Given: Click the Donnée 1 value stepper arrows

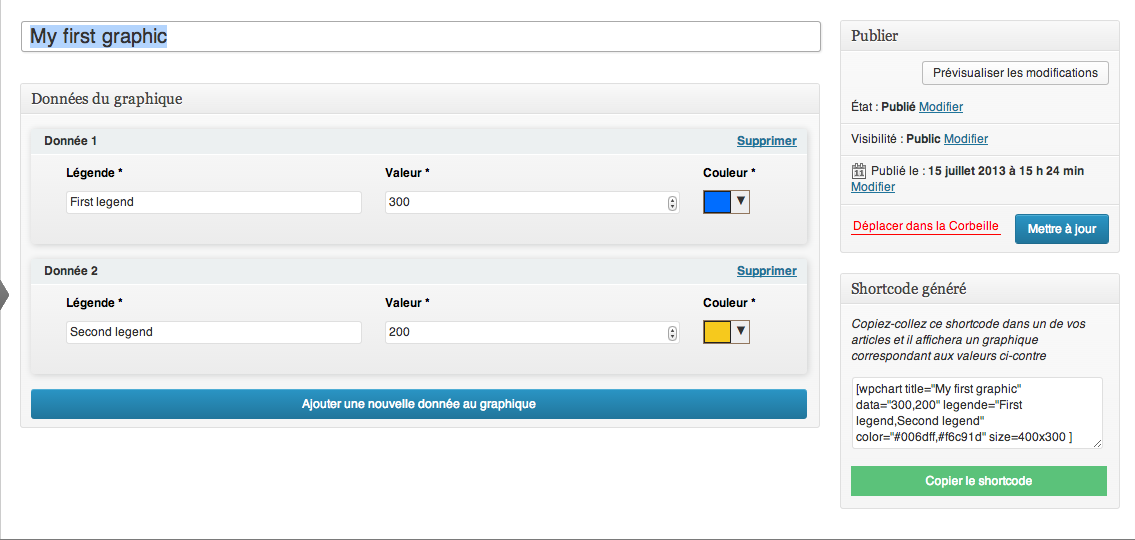Looking at the screenshot, I should (672, 203).
